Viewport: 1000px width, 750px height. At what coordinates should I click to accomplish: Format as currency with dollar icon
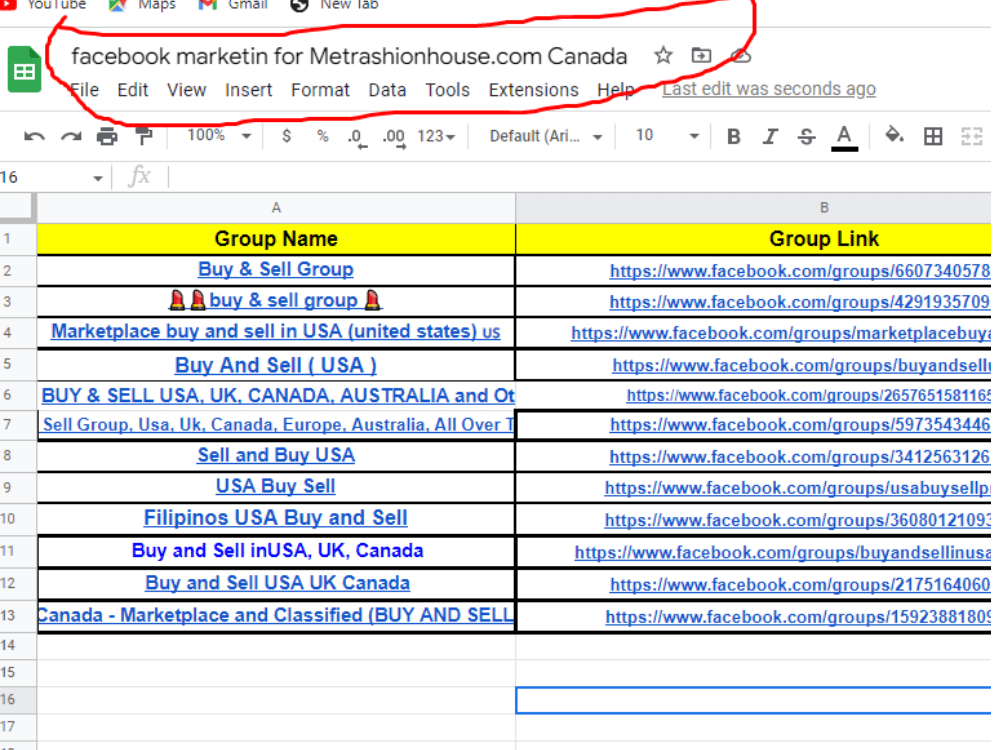pos(286,136)
